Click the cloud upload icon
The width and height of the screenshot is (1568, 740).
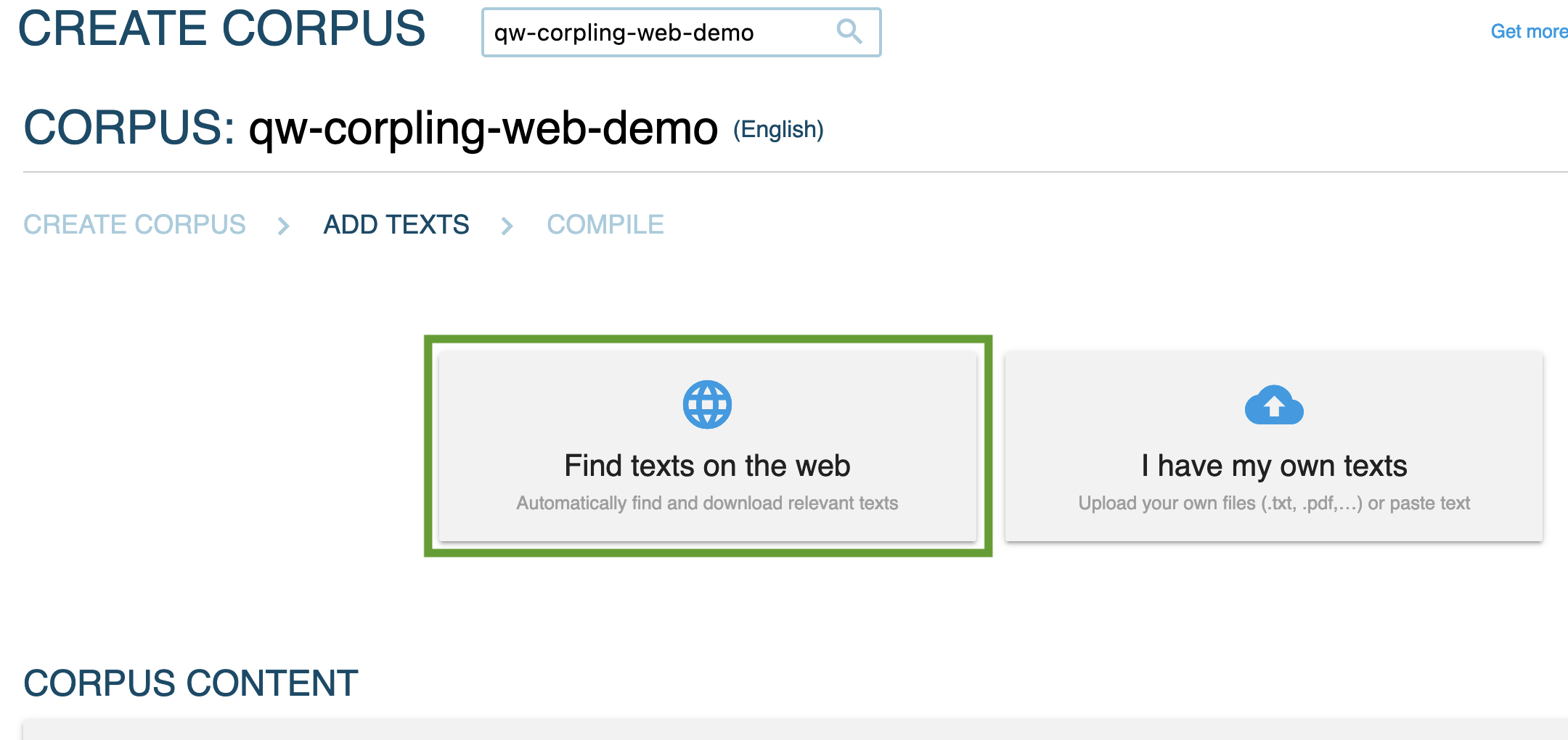tap(1273, 405)
